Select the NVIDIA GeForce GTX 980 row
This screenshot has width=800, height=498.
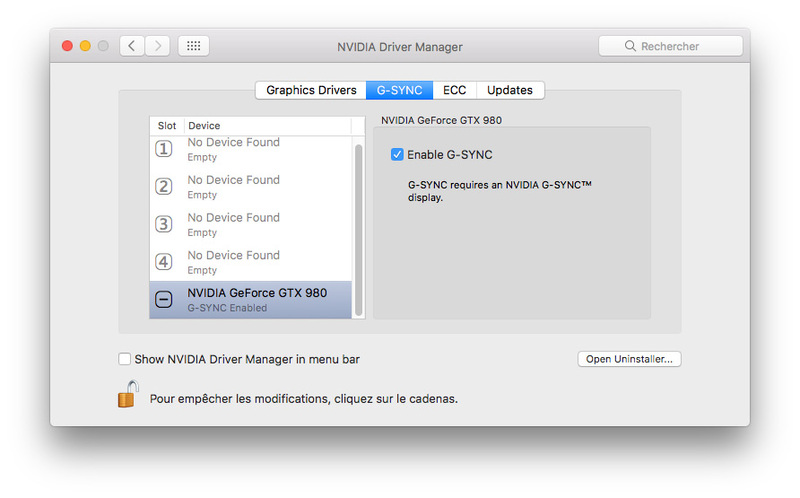click(x=251, y=300)
